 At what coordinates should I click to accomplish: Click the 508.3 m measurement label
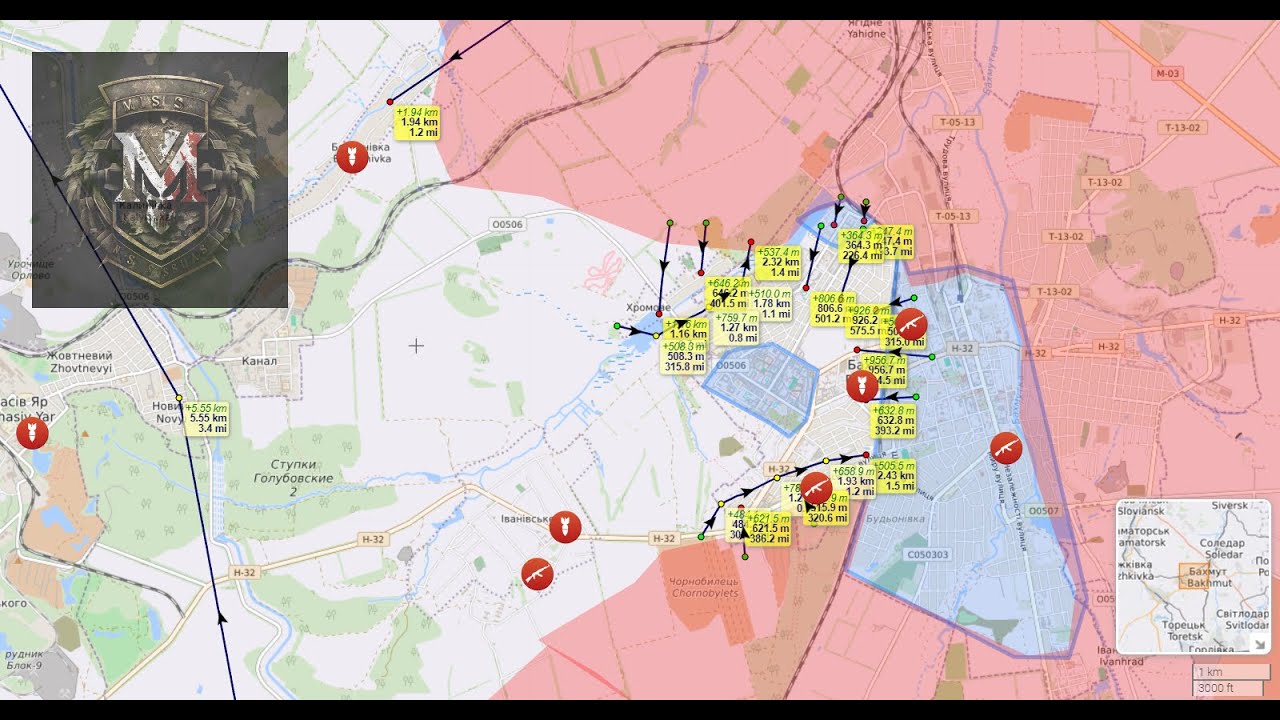tap(684, 356)
